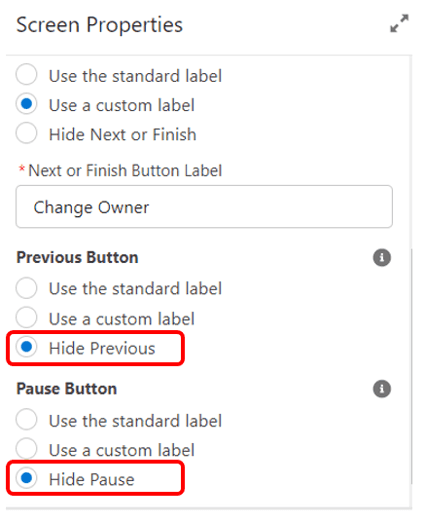Image resolution: width=425 pixels, height=523 pixels.
Task: Click the Hide Next or Finish label text
Action: 122,134
